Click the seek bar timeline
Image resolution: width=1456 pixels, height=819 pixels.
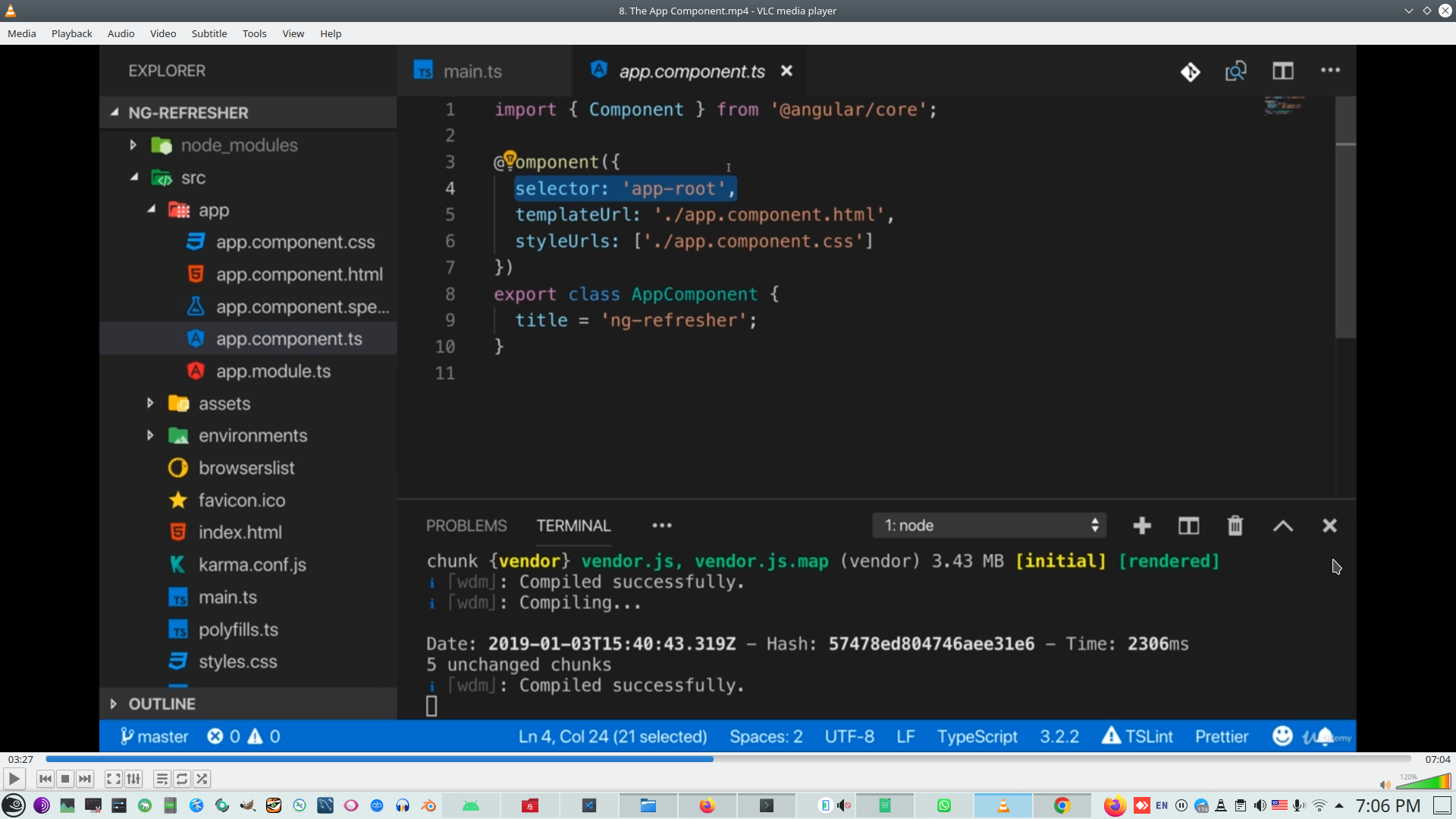728,759
